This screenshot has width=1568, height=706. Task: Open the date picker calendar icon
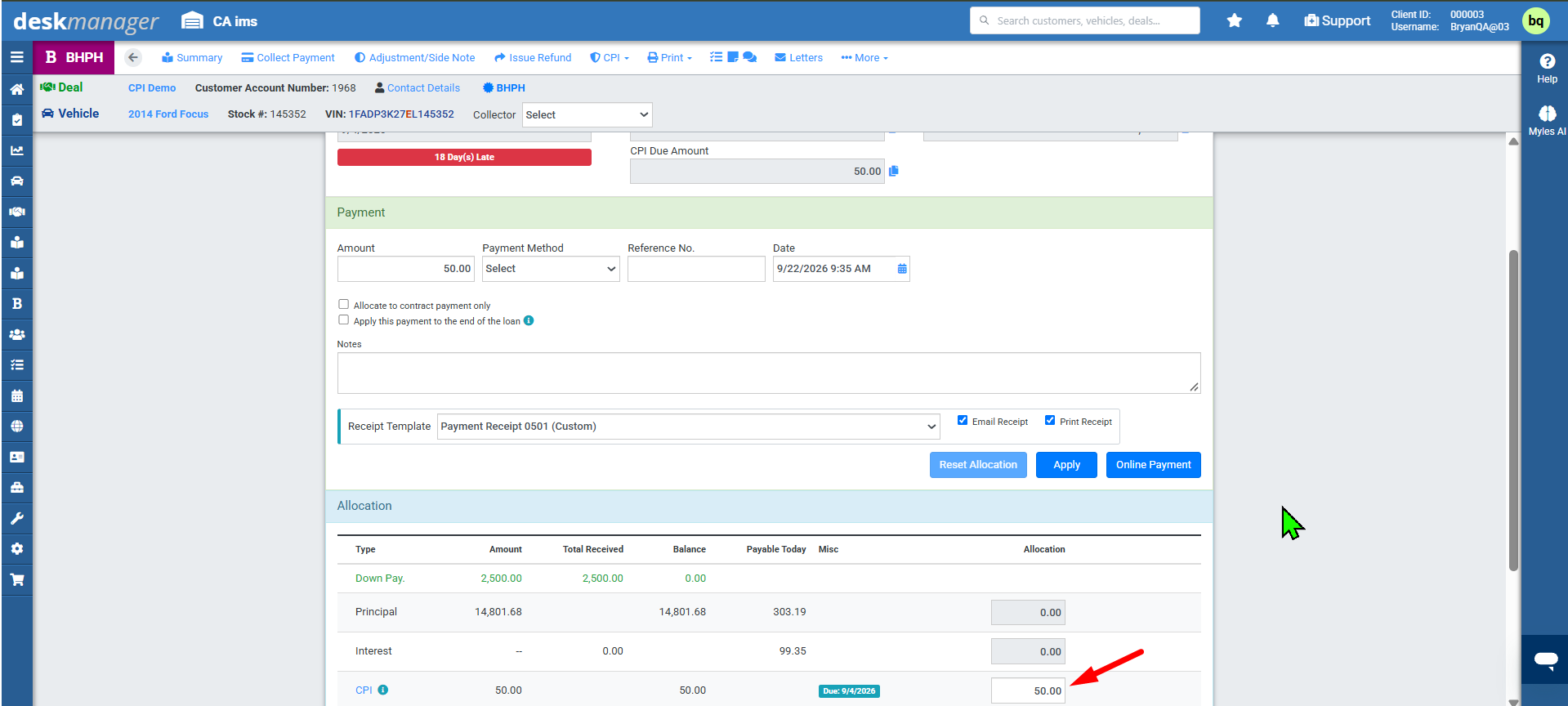(x=902, y=269)
